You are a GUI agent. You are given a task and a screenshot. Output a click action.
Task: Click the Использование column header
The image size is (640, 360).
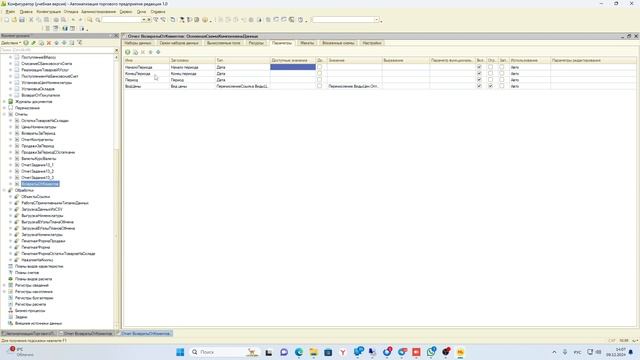[529, 60]
